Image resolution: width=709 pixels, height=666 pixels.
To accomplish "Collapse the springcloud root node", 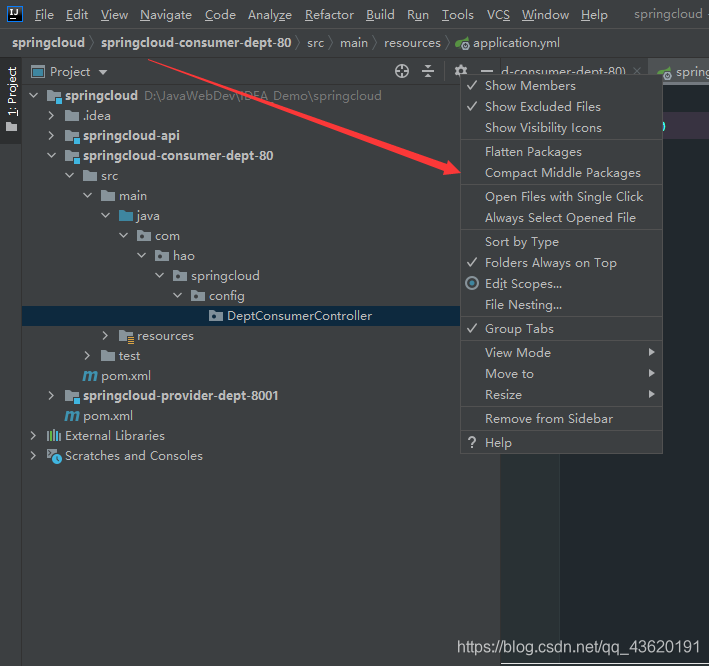I will click(x=33, y=95).
